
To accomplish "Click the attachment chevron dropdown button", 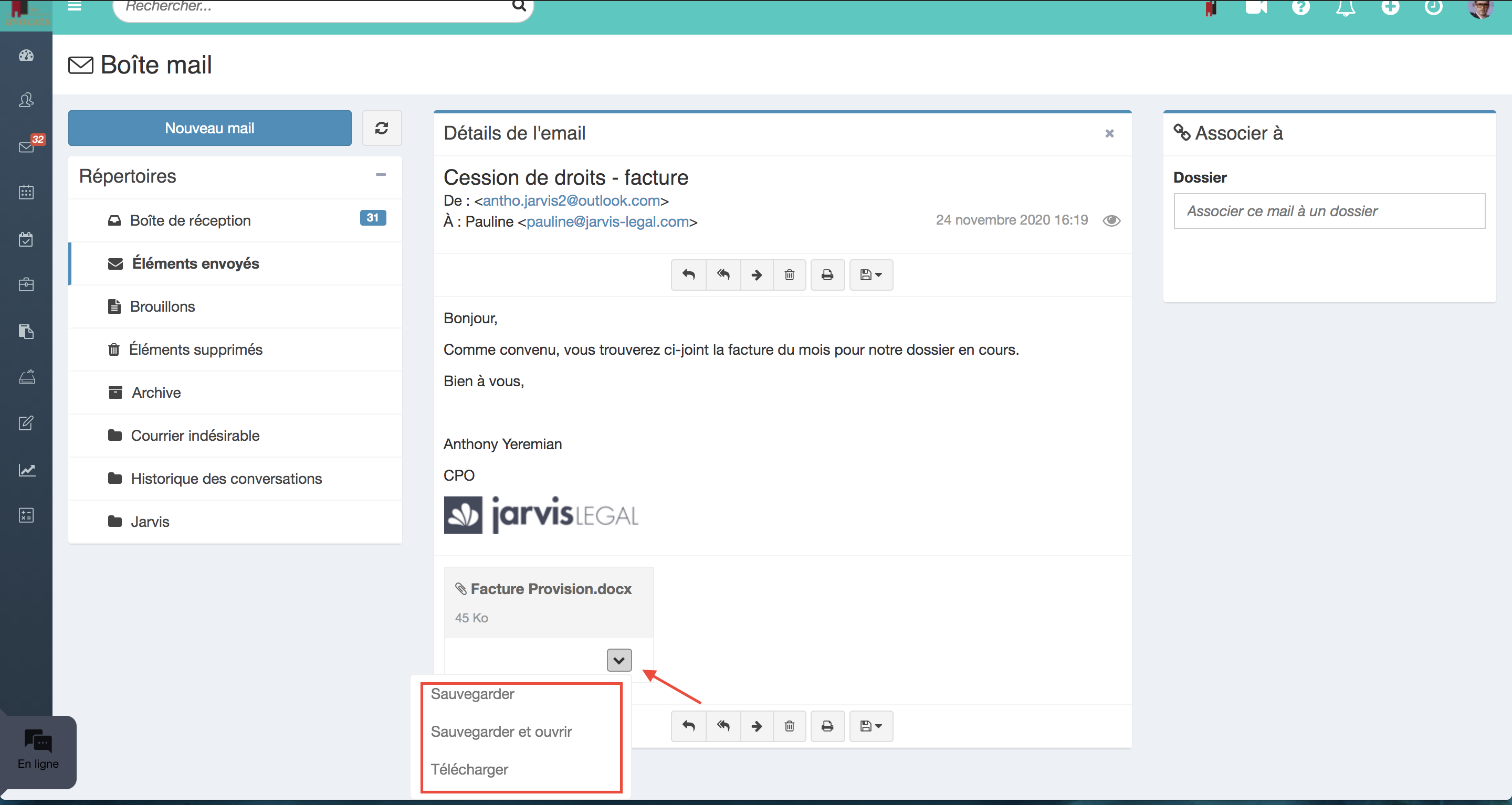I will [618, 660].
